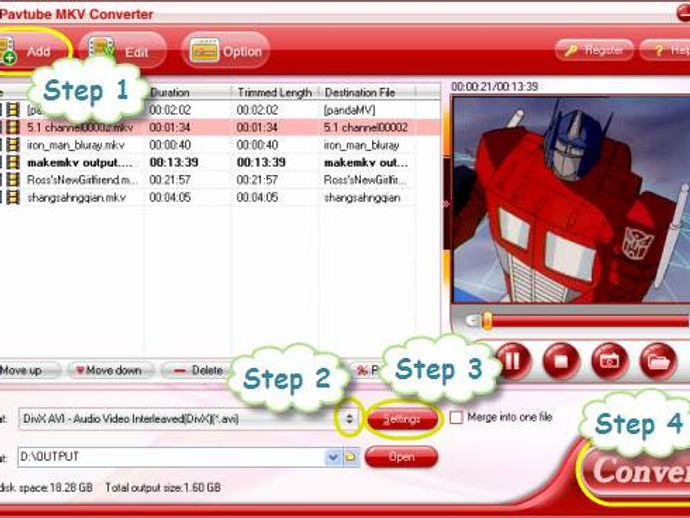The image size is (690, 518).
Task: Enable Merge into one file checkbox
Action: 456,417
